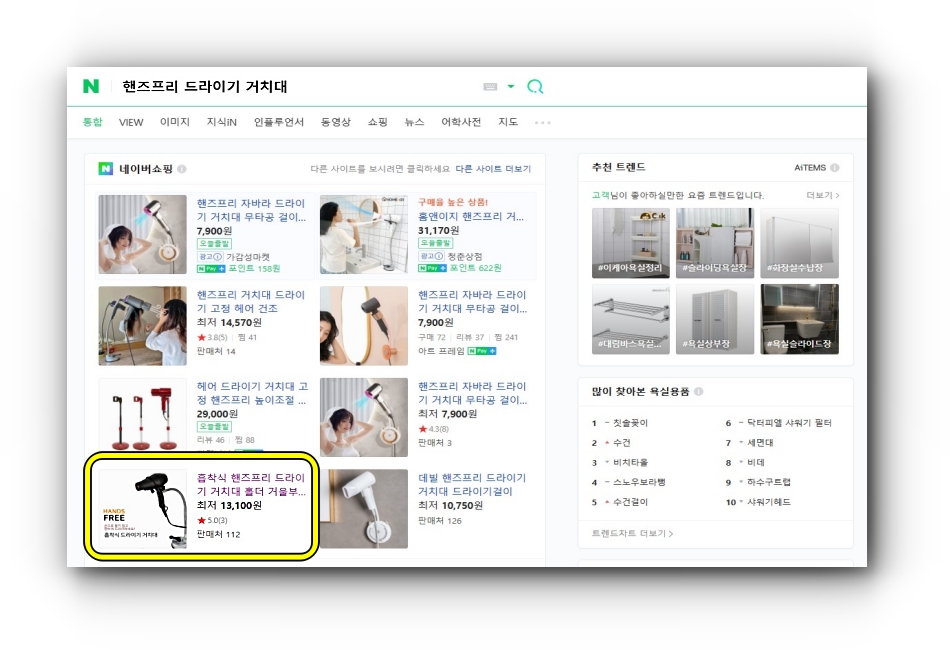
Task: Click the magnifier search icon
Action: point(535,87)
